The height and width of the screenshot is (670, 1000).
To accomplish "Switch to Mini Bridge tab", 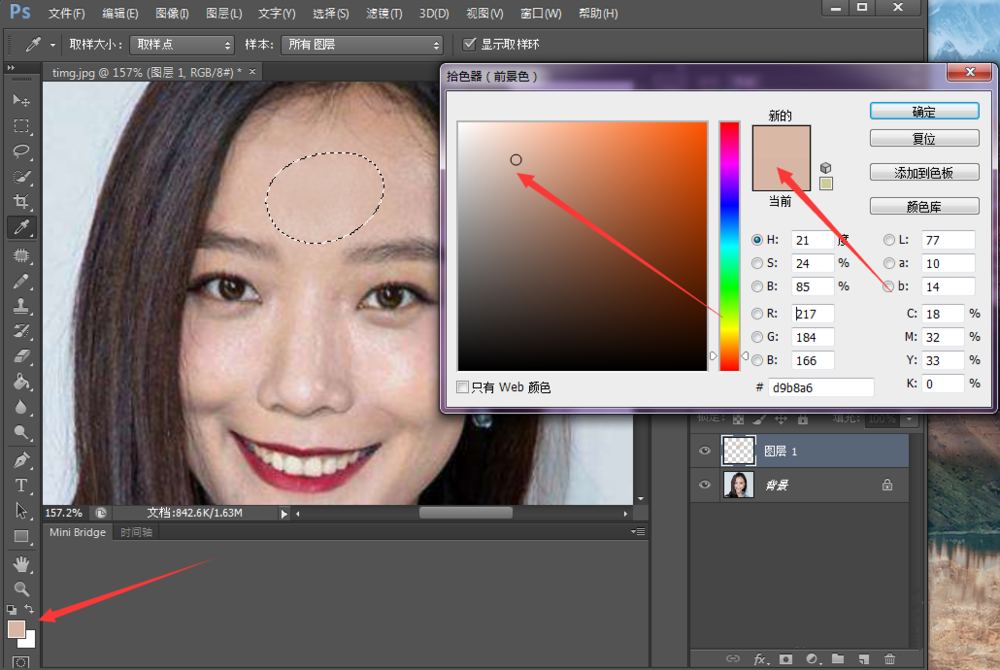I will 77,532.
